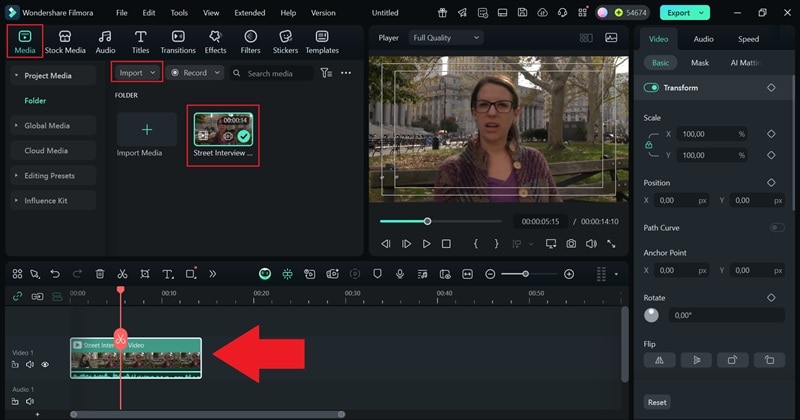This screenshot has width=800, height=420.
Task: Delete clip with the trash icon
Action: tap(100, 274)
